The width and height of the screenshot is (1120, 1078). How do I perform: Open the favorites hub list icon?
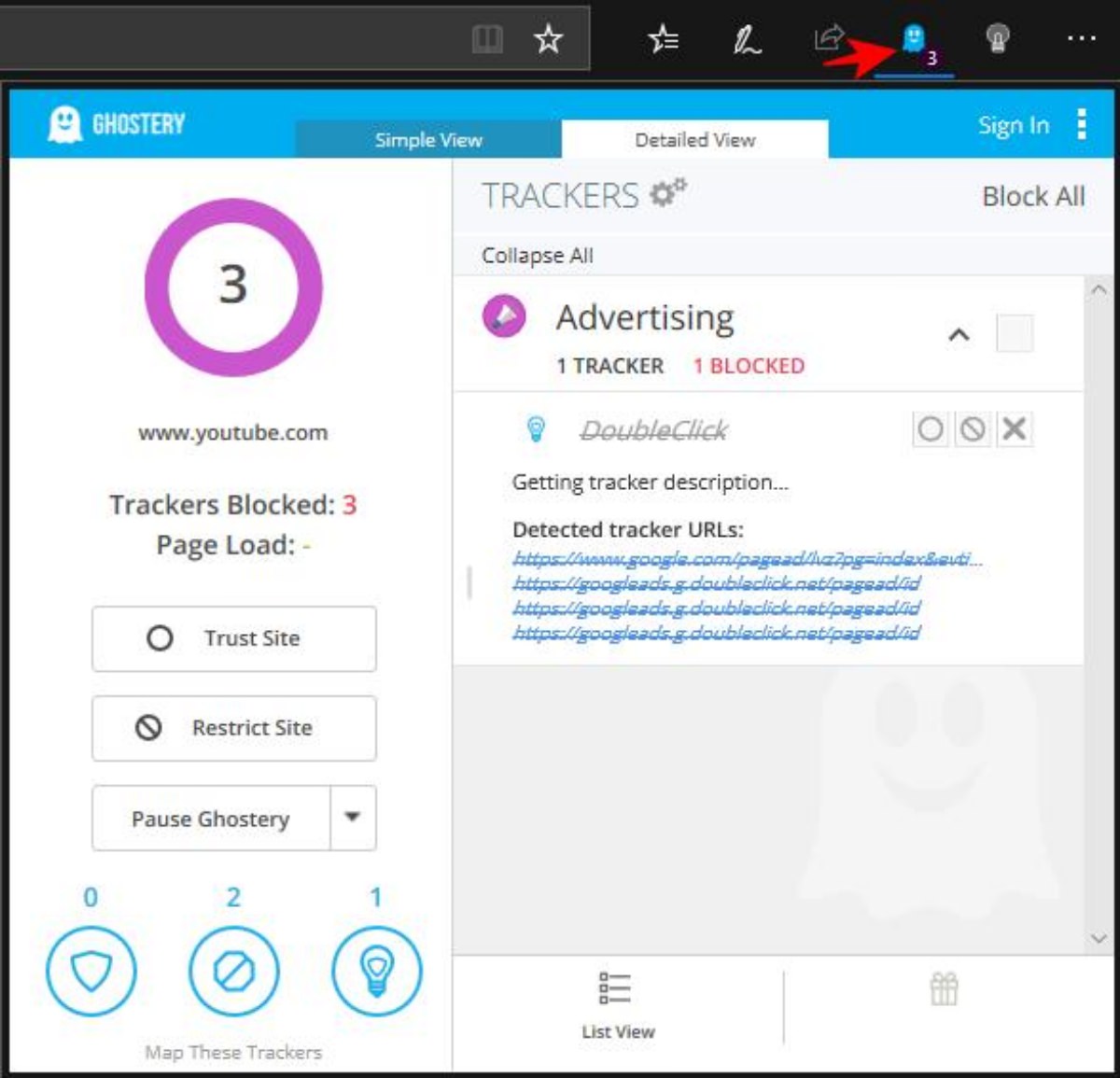[x=664, y=39]
